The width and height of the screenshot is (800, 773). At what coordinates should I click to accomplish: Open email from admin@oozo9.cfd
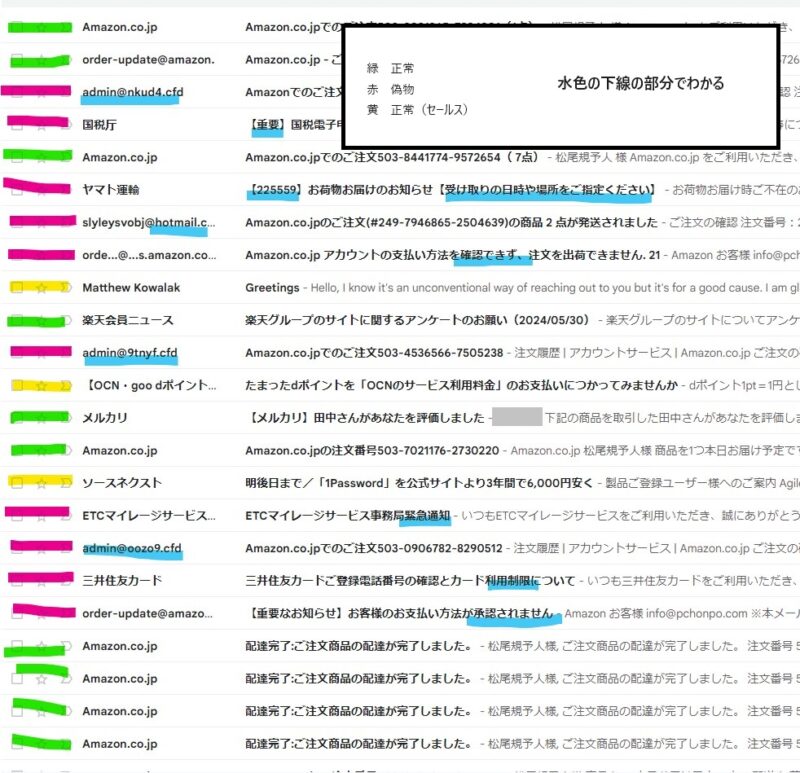(x=400, y=548)
